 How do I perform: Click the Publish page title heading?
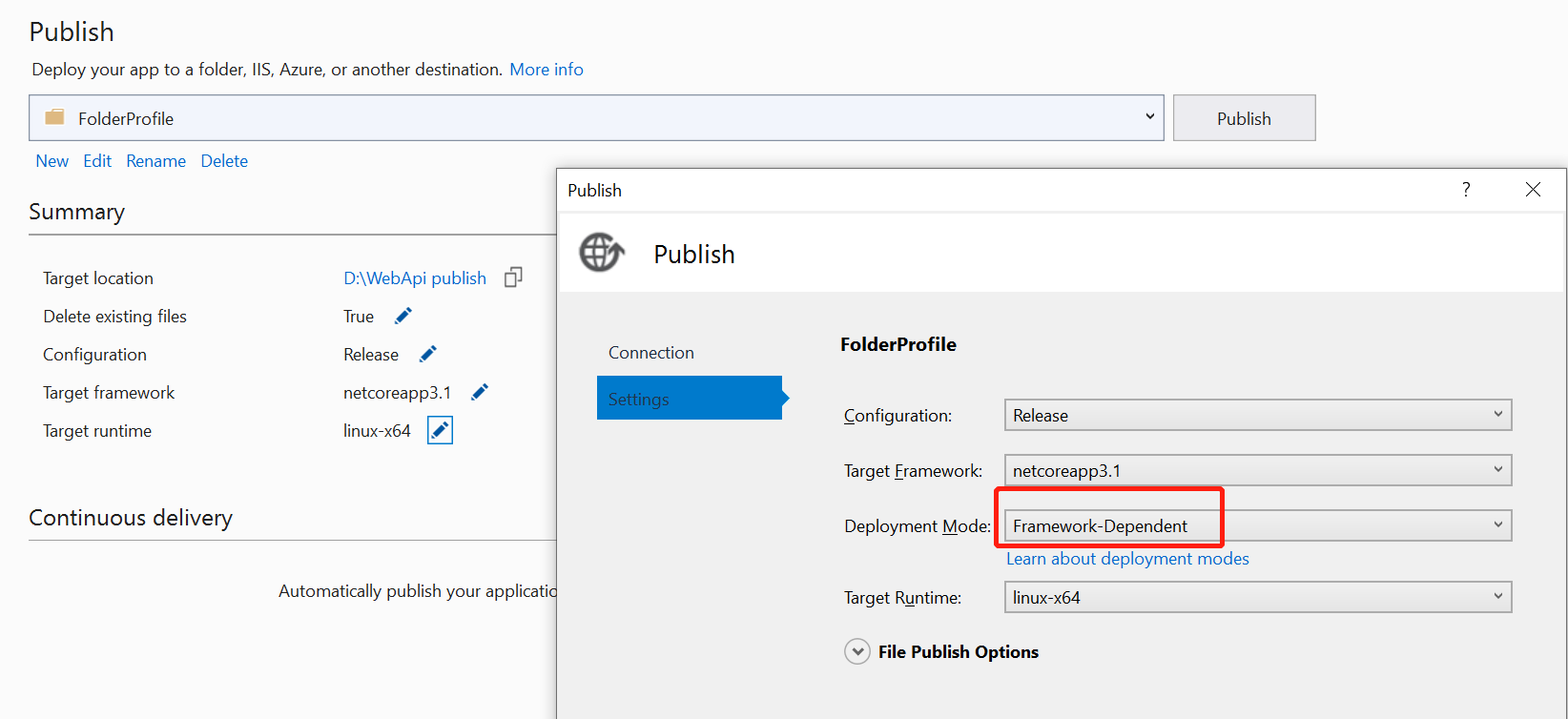(x=72, y=31)
